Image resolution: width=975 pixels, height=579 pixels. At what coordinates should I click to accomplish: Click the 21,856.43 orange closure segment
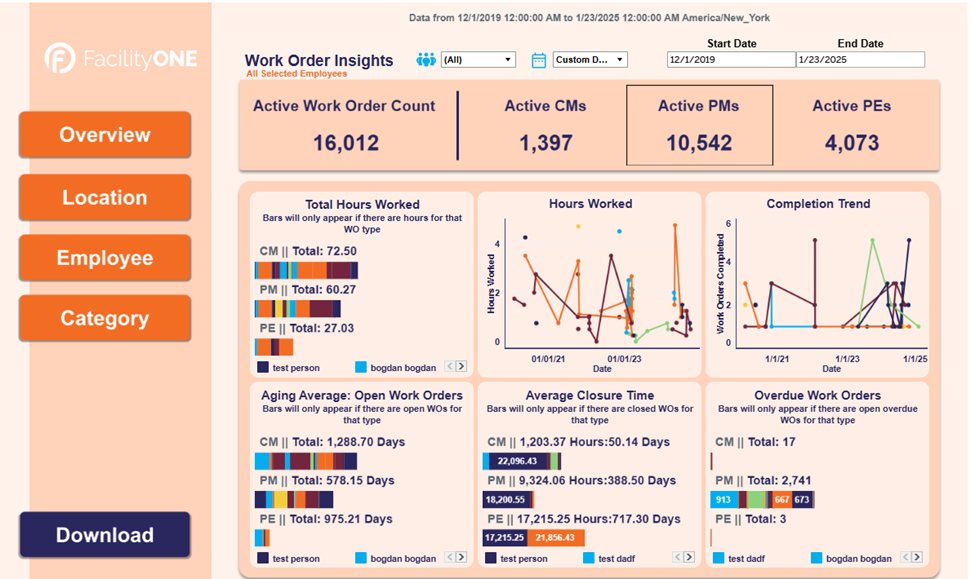(556, 538)
